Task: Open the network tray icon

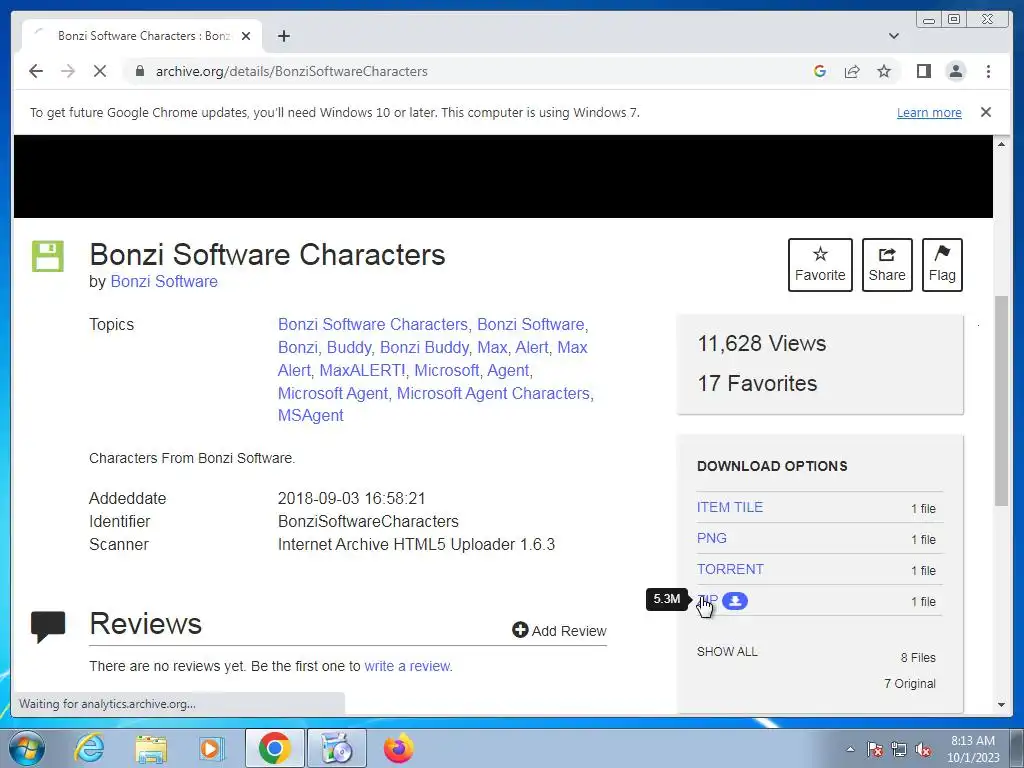Action: coord(899,750)
